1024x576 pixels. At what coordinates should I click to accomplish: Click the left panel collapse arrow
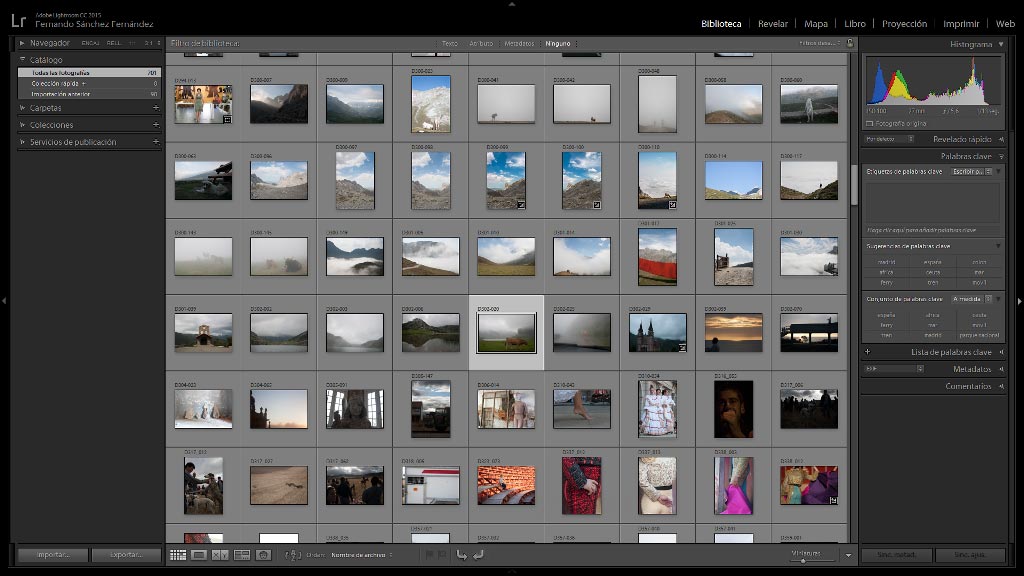4,301
